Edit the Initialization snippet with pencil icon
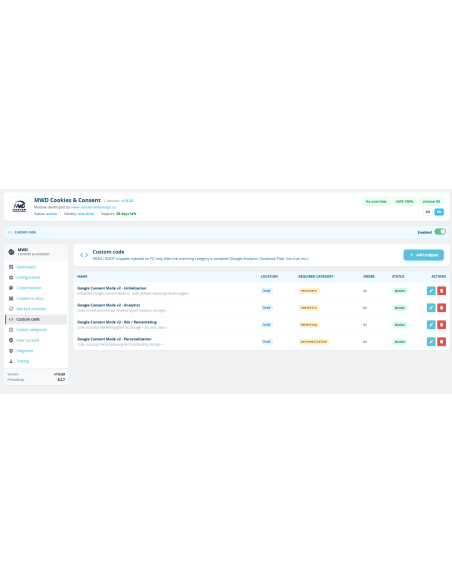The height and width of the screenshot is (584, 452). (x=431, y=291)
